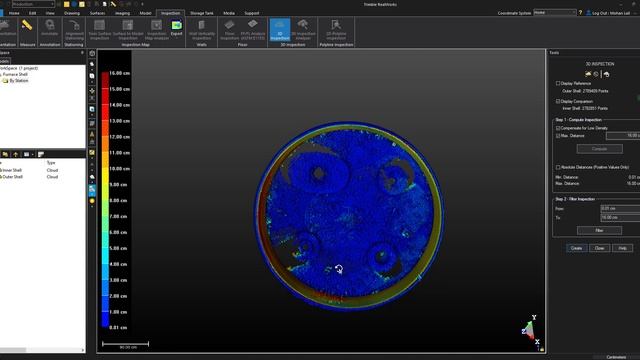Click the Filter button
Viewport: 640px width, 360px height.
point(600,231)
